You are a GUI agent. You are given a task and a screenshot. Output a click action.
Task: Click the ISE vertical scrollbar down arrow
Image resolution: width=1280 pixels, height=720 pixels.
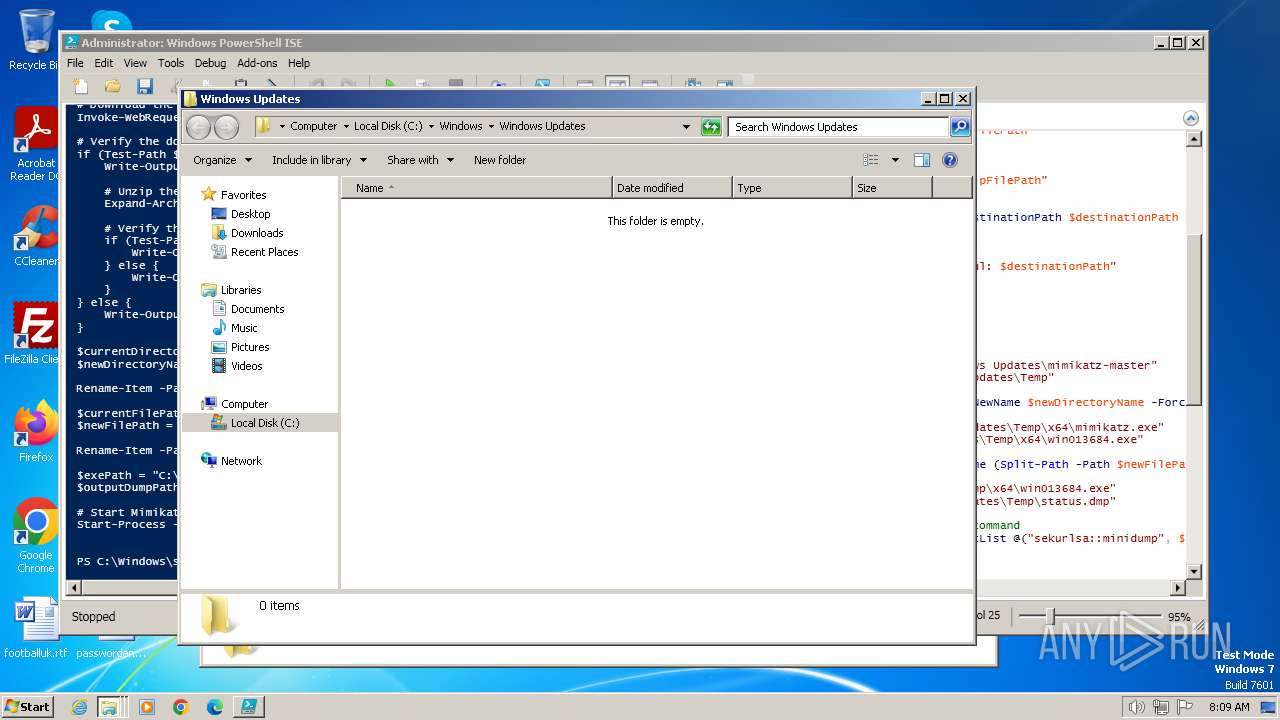tap(1193, 570)
